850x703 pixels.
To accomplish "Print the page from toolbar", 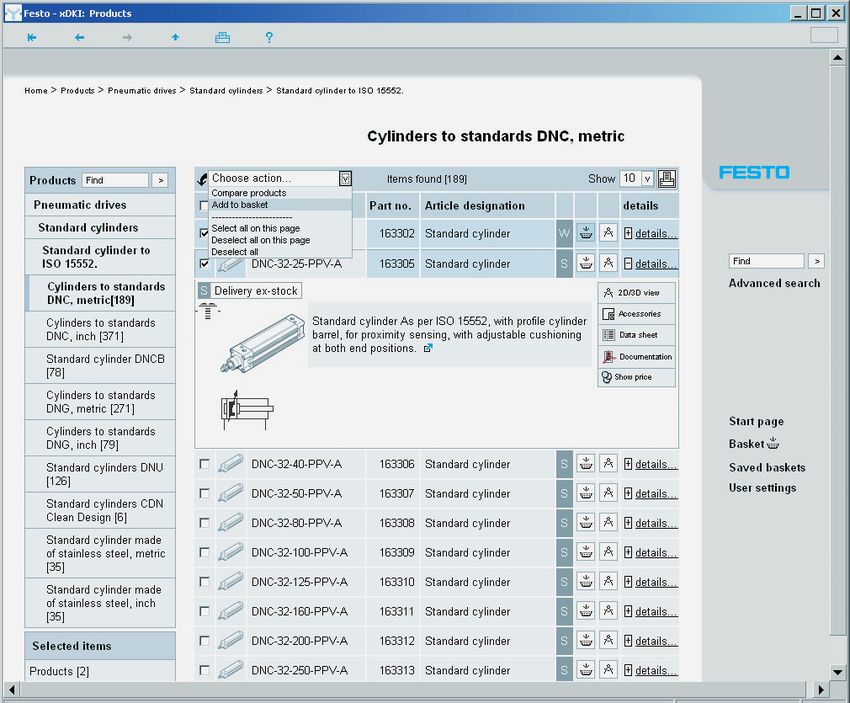I will coord(222,37).
